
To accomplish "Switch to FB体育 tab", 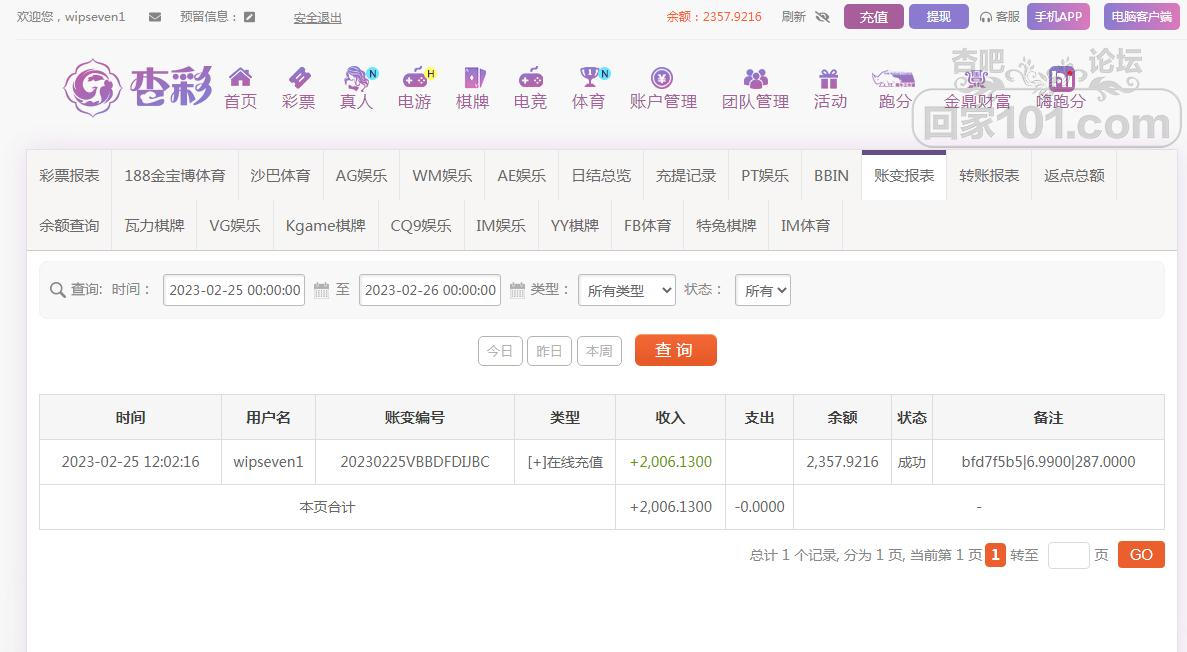I will pyautogui.click(x=647, y=226).
